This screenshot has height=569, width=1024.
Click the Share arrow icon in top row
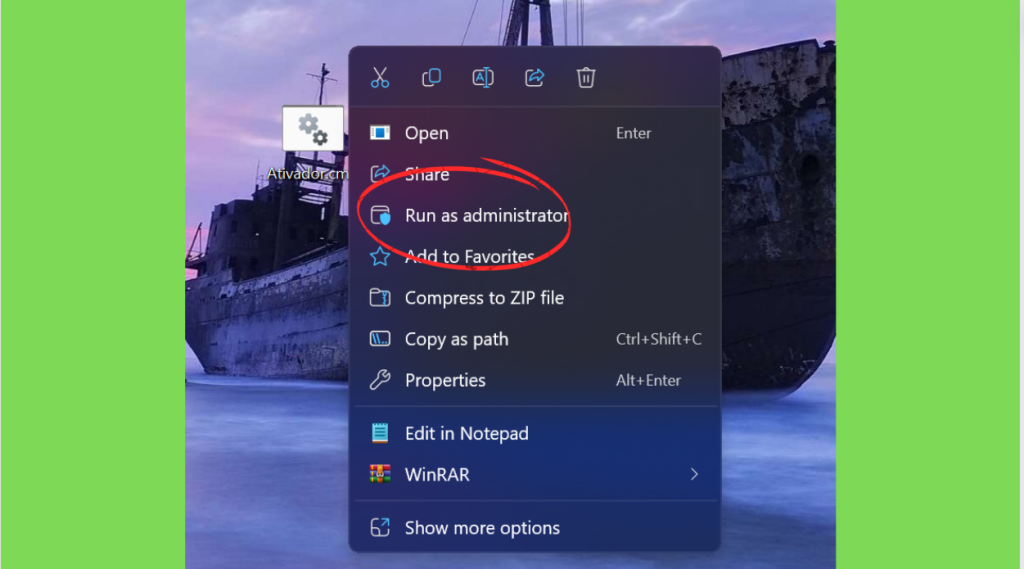point(534,78)
